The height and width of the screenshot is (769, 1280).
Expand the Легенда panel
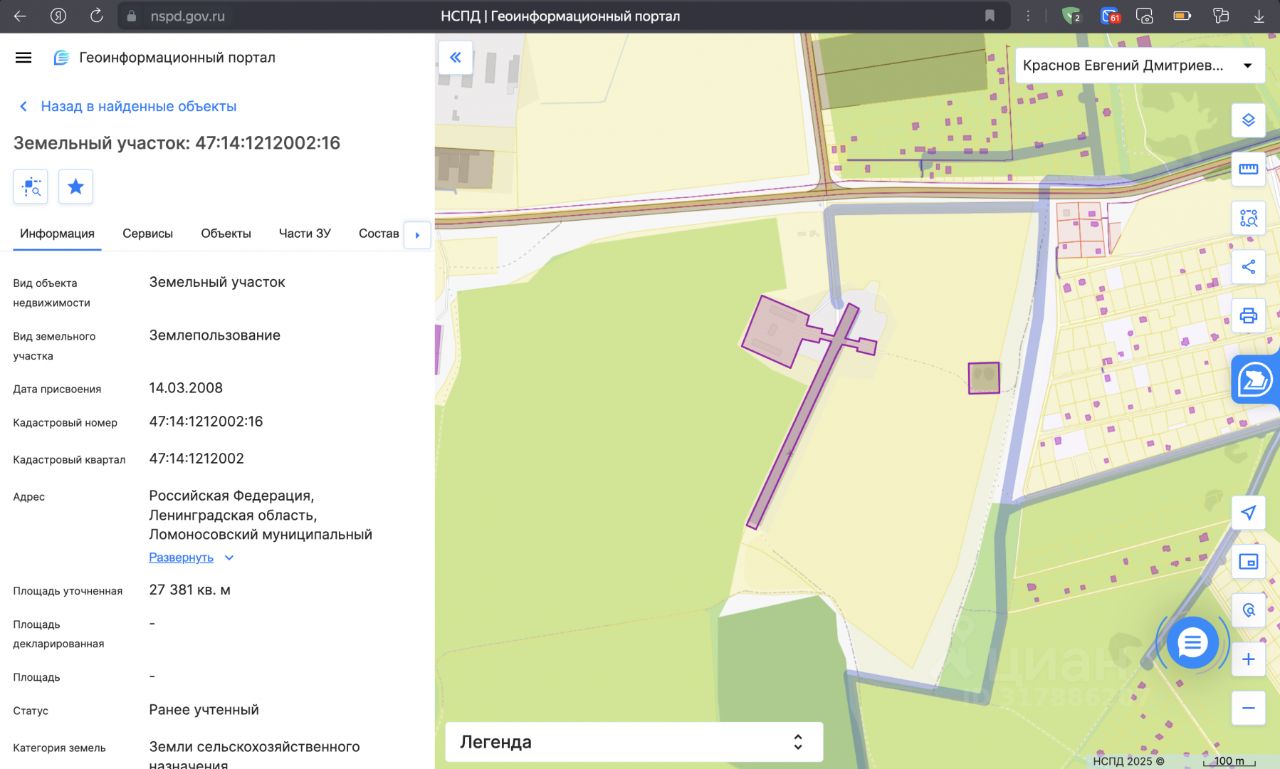(633, 742)
